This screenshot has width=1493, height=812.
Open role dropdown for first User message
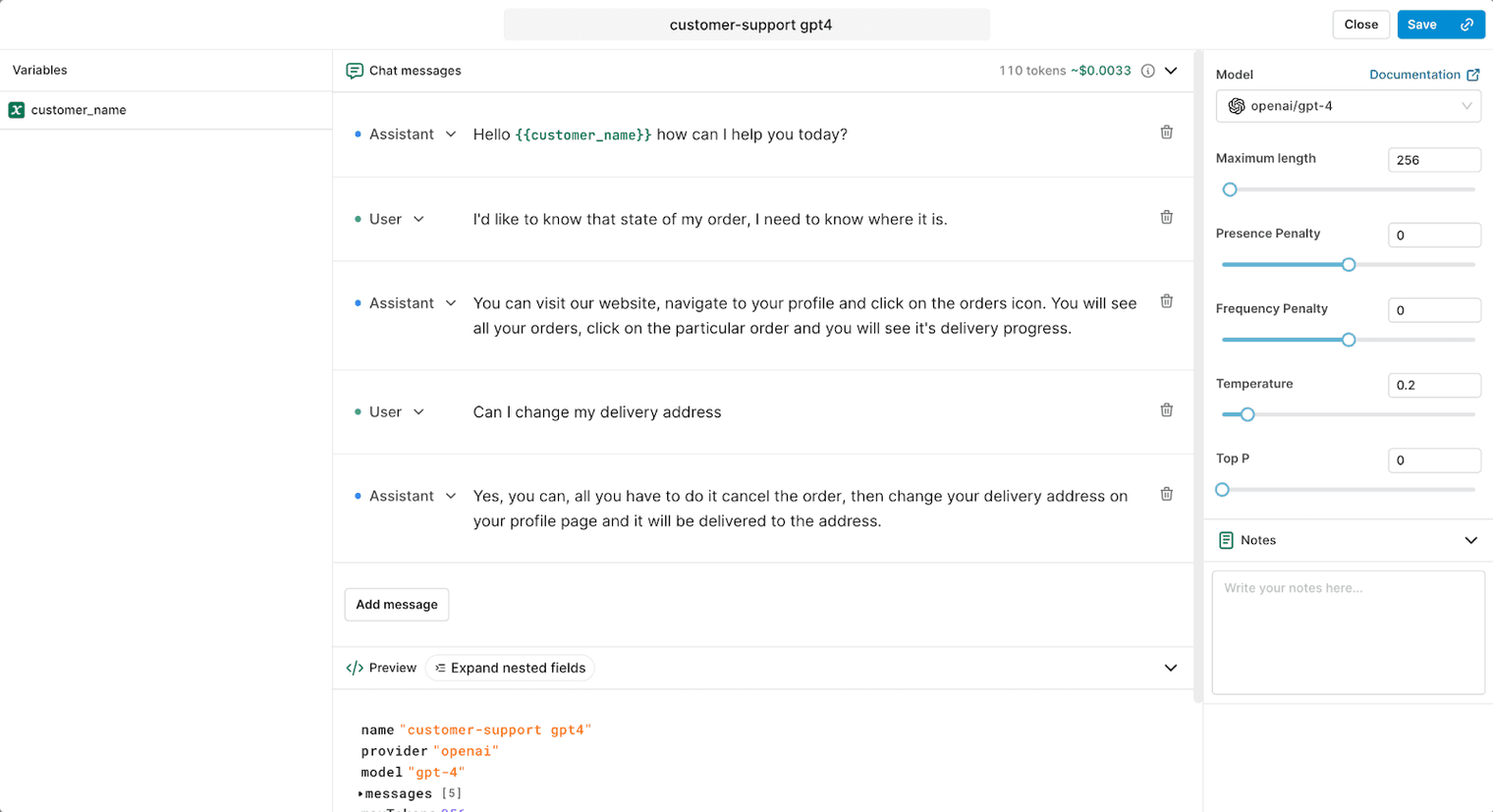[x=419, y=219]
